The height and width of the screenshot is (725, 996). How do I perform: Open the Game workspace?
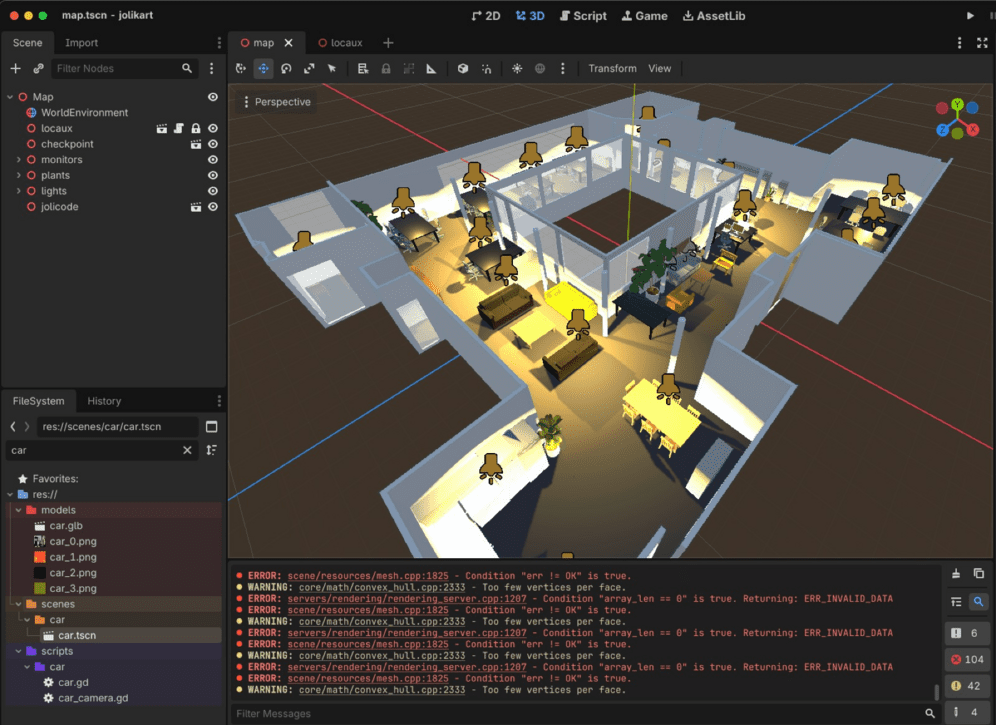[645, 16]
